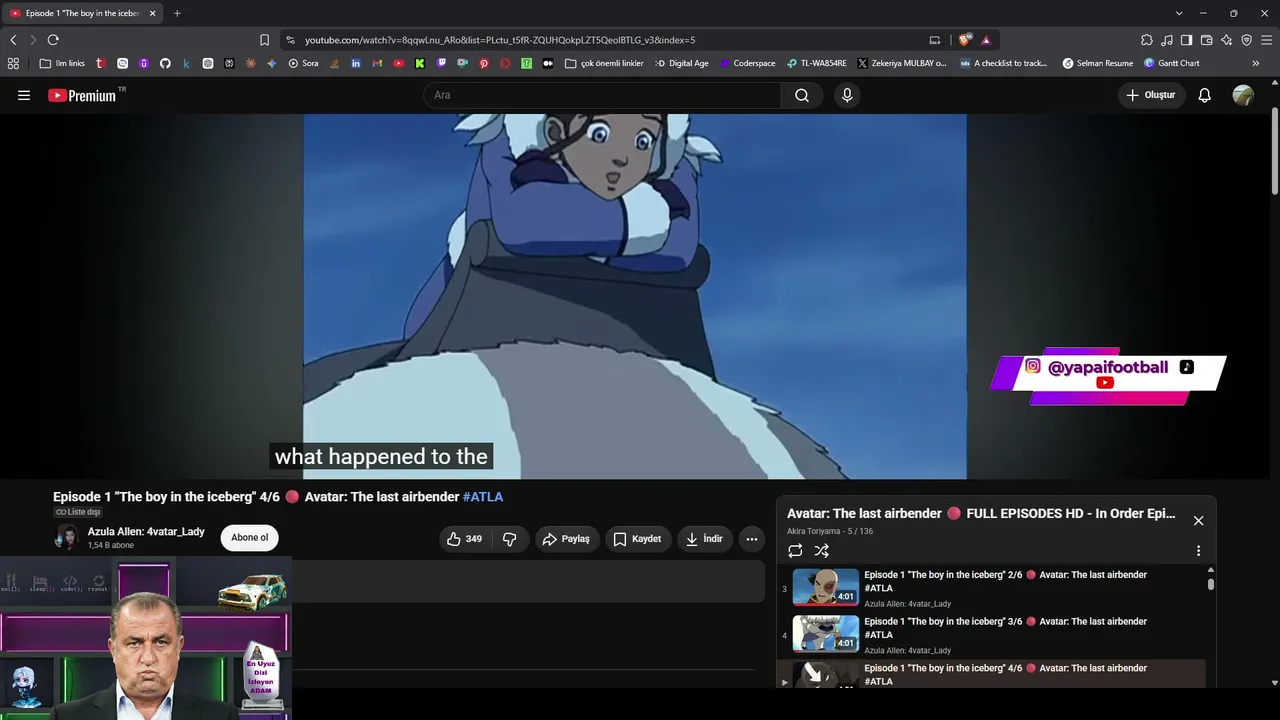The height and width of the screenshot is (720, 1280).
Task: Open LinkedIn bookmark icon
Action: point(356,63)
